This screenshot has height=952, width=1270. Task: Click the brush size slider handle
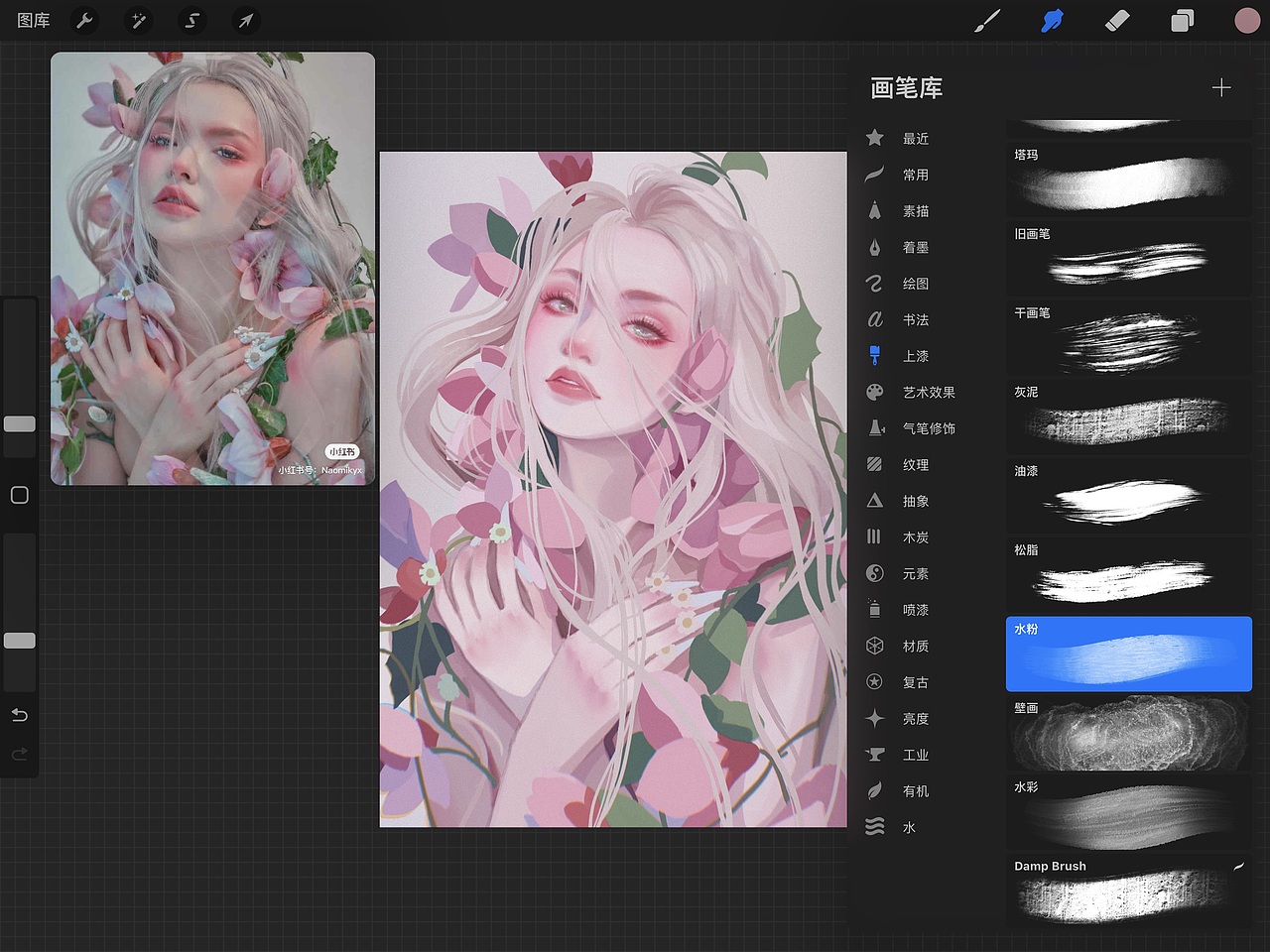click(x=20, y=423)
